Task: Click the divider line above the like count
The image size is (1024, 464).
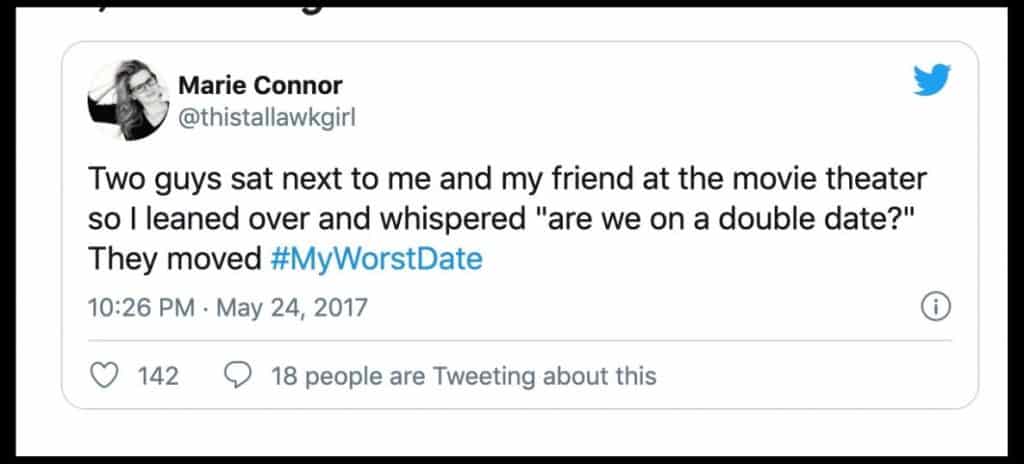Action: click(520, 342)
